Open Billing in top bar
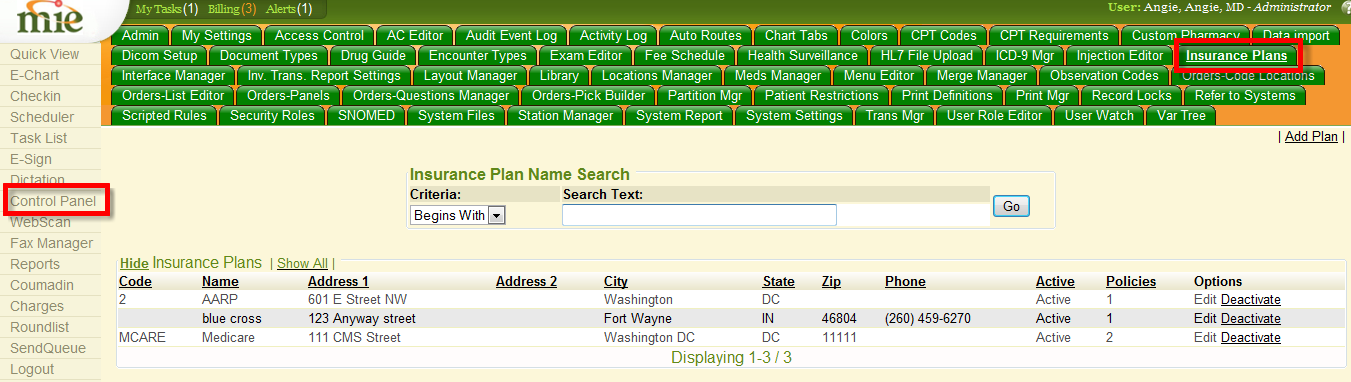The width and height of the screenshot is (1351, 382). (232, 9)
